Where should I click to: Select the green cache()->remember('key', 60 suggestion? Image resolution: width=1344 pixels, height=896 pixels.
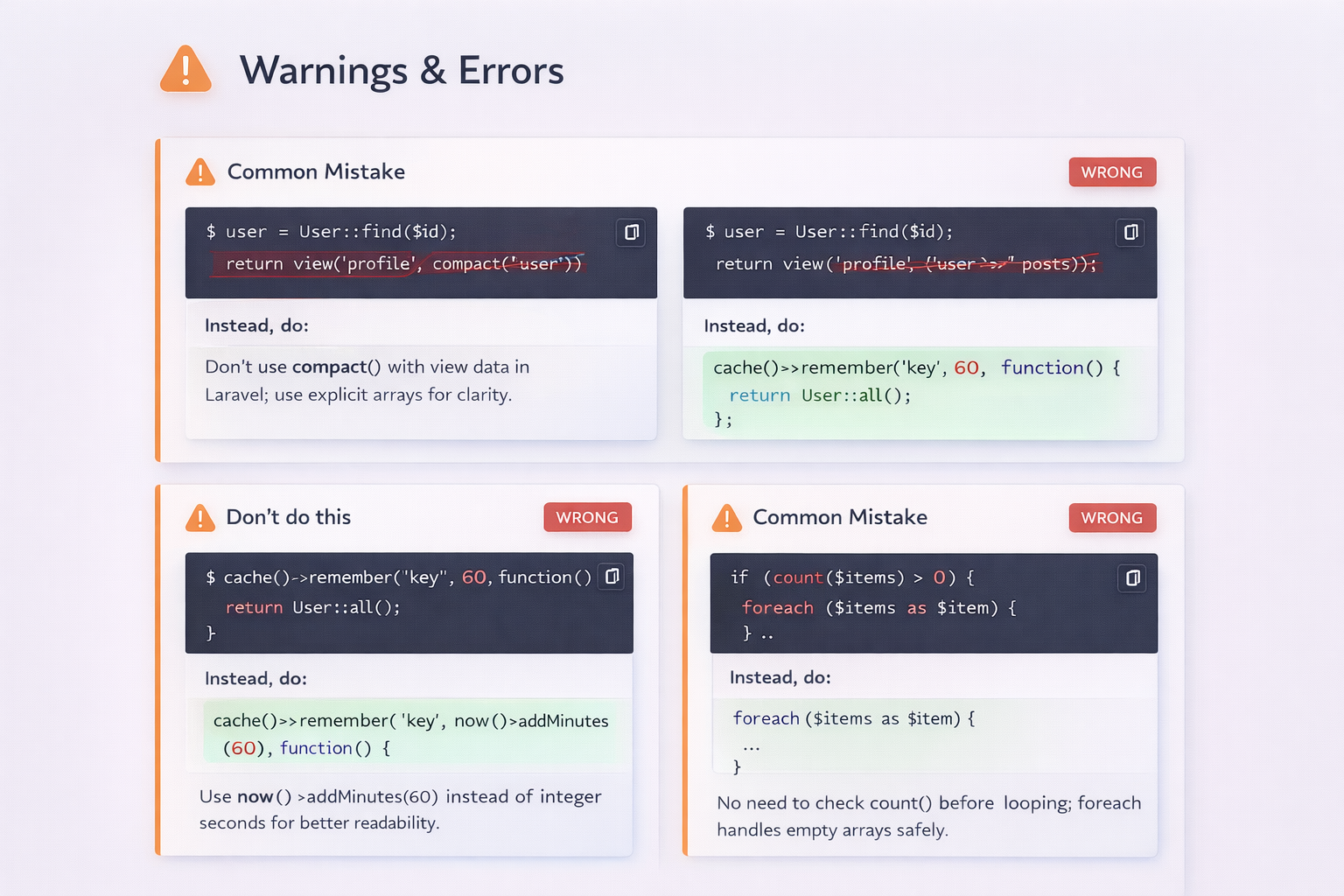click(915, 393)
